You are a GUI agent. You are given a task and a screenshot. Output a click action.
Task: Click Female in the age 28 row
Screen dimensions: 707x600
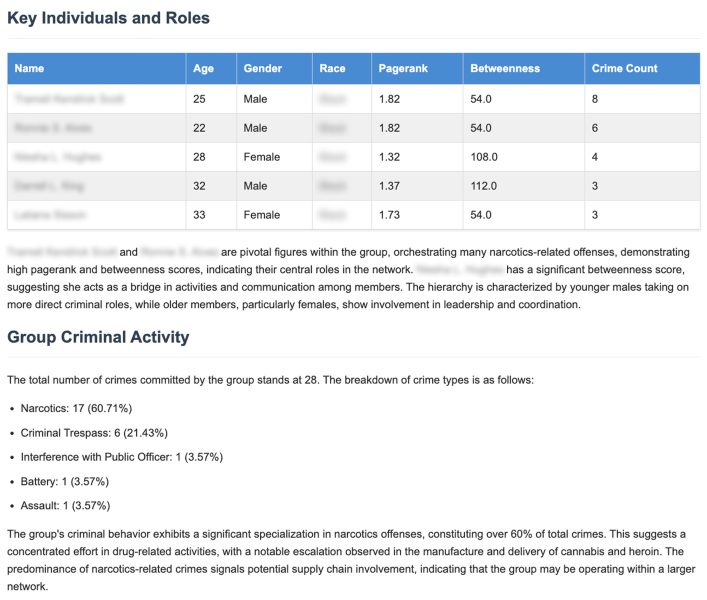262,157
